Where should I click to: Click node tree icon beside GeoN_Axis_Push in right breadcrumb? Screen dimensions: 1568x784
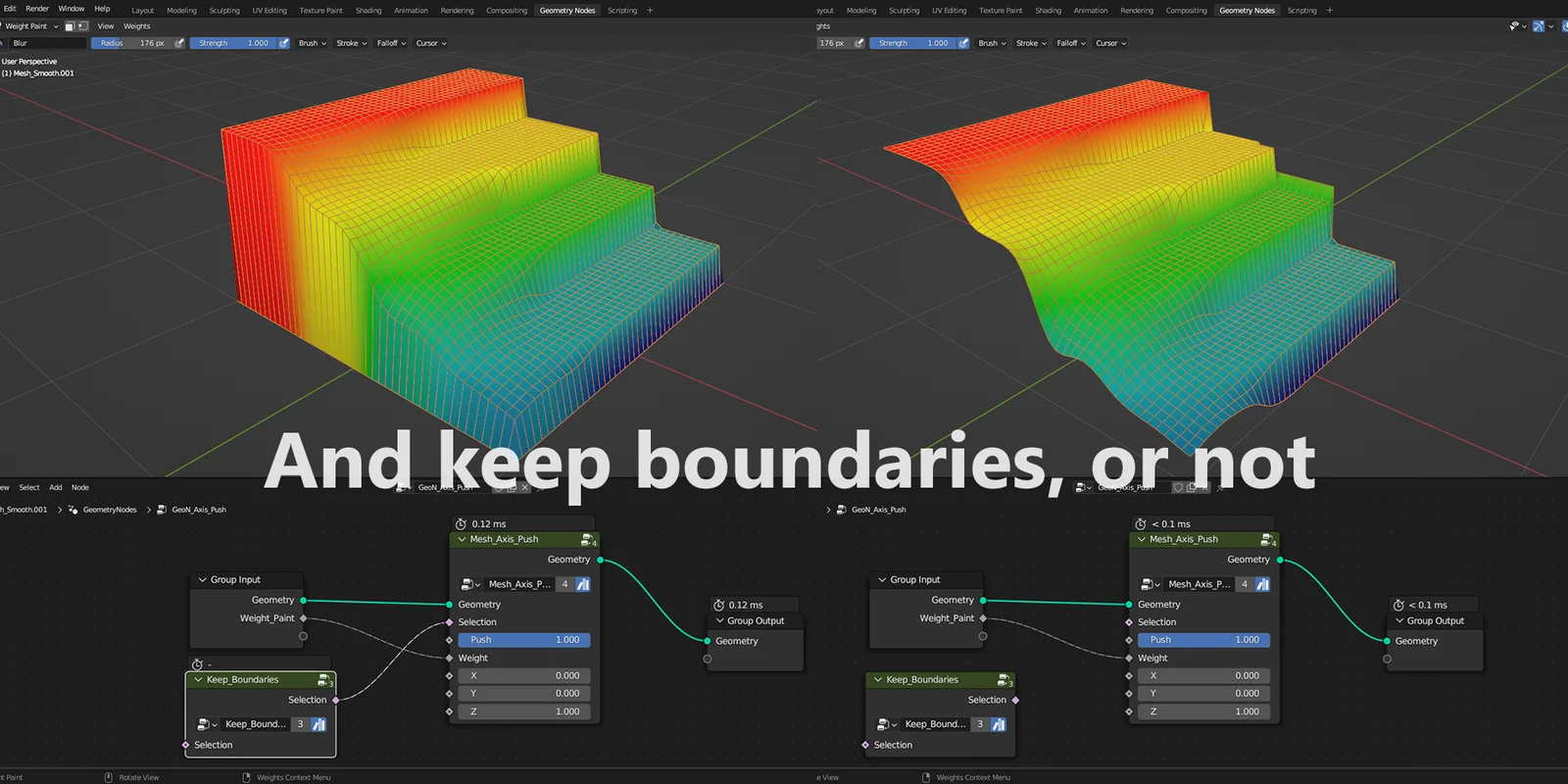pyautogui.click(x=842, y=510)
